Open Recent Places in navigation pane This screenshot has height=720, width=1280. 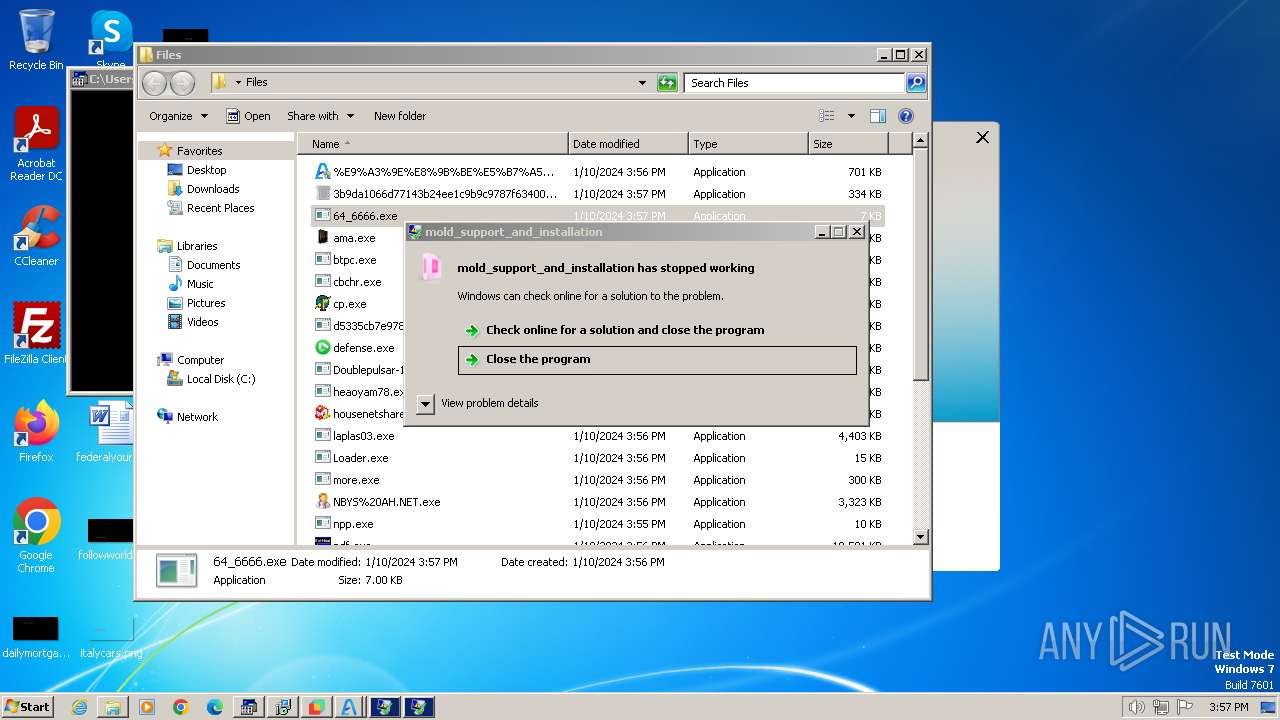point(220,208)
